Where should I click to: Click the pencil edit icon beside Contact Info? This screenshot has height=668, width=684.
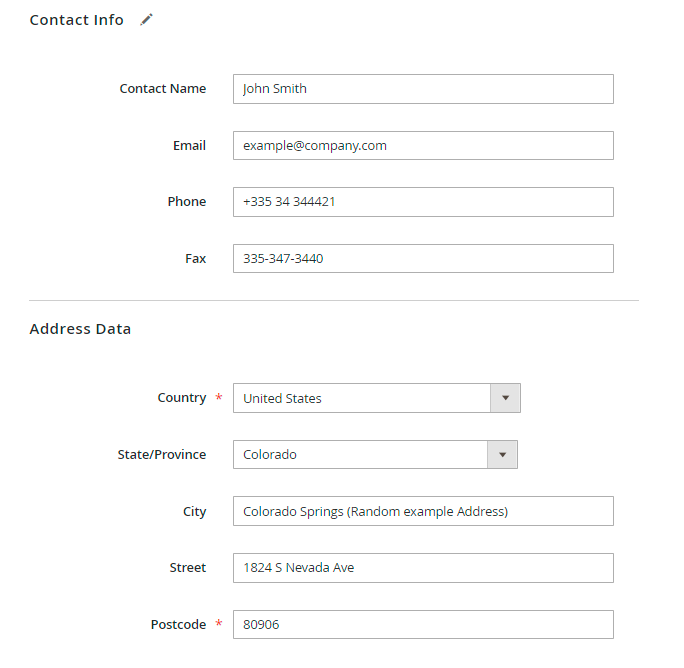click(147, 19)
